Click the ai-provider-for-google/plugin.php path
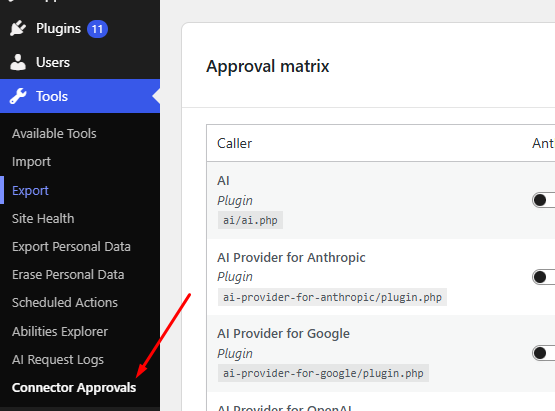The width and height of the screenshot is (555, 411). pos(323,373)
